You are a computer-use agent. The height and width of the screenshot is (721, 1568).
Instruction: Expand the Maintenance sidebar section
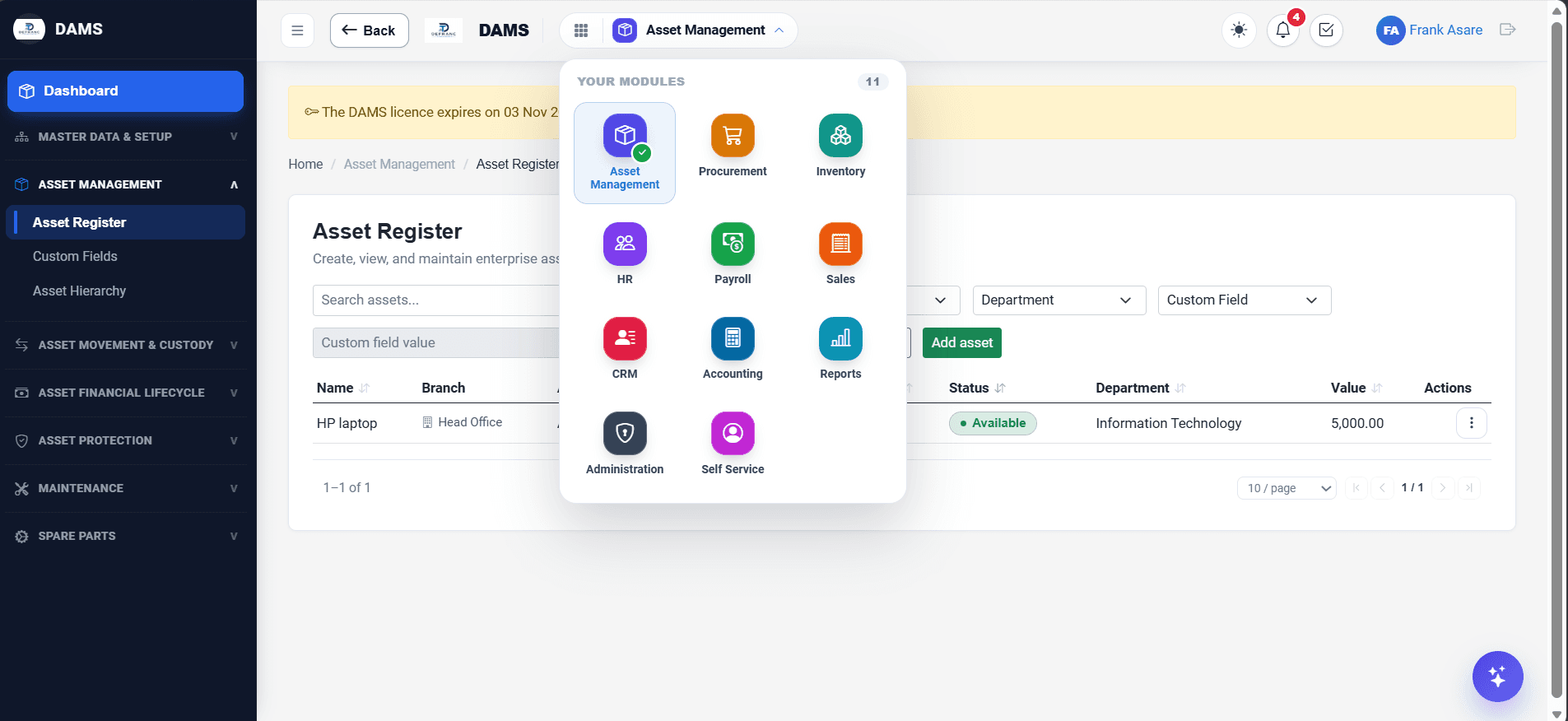pos(126,488)
